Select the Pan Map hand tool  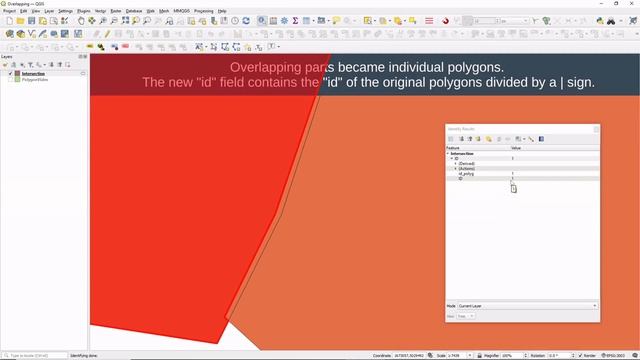[81, 21]
